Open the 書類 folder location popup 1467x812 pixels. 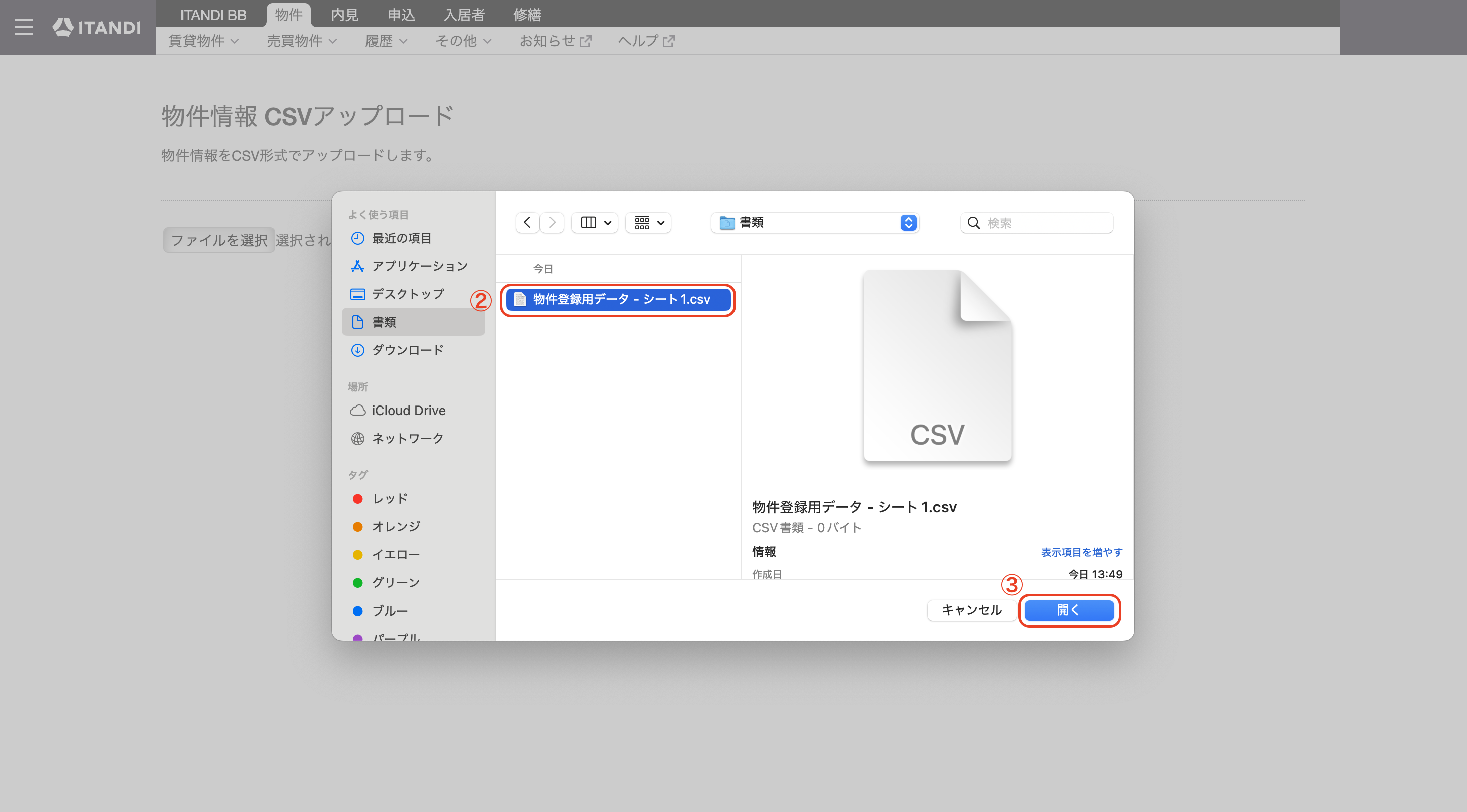(x=815, y=222)
